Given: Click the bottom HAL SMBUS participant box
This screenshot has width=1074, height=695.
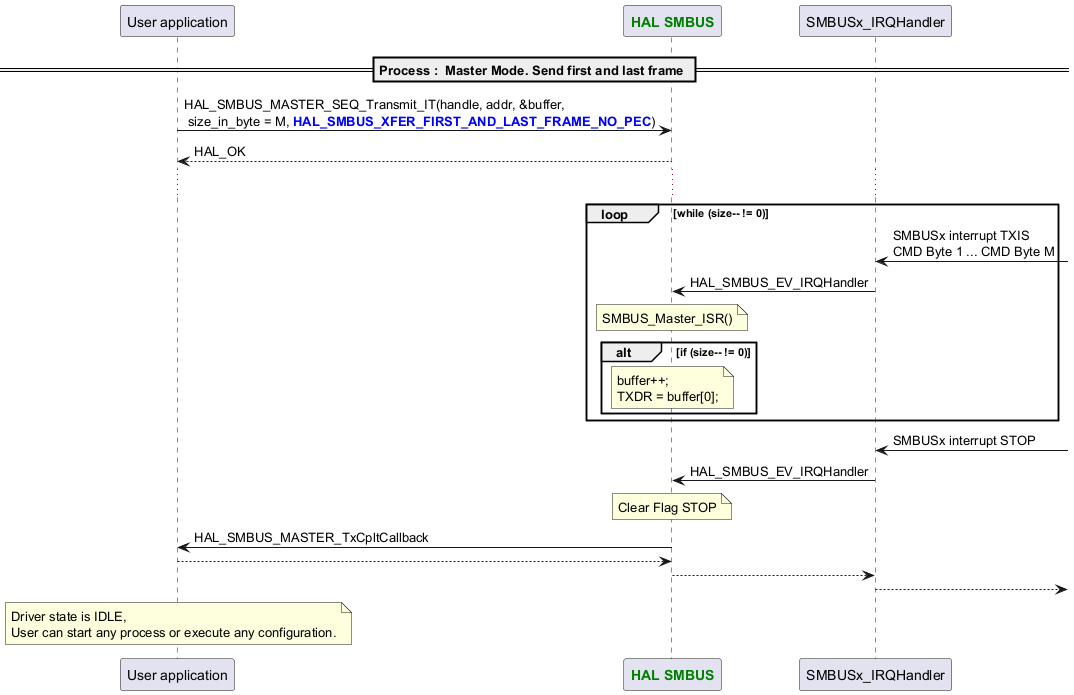Looking at the screenshot, I should pyautogui.click(x=670, y=675).
